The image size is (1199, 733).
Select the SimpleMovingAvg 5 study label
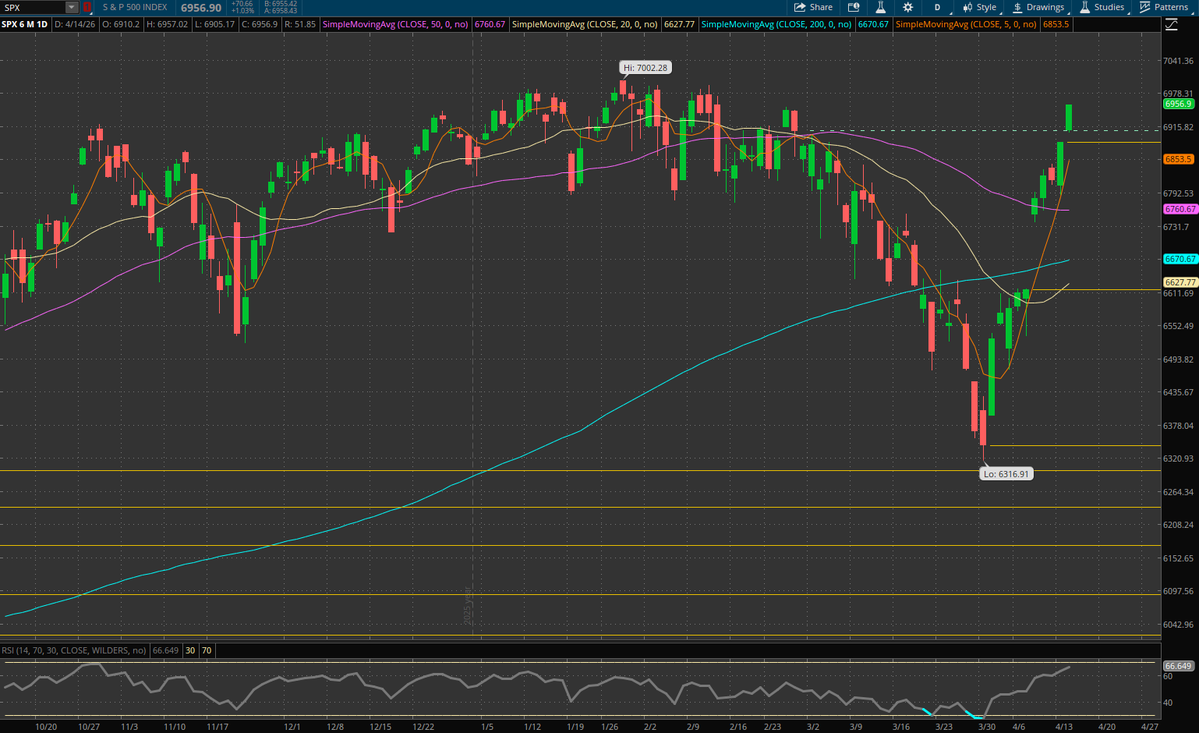click(966, 24)
